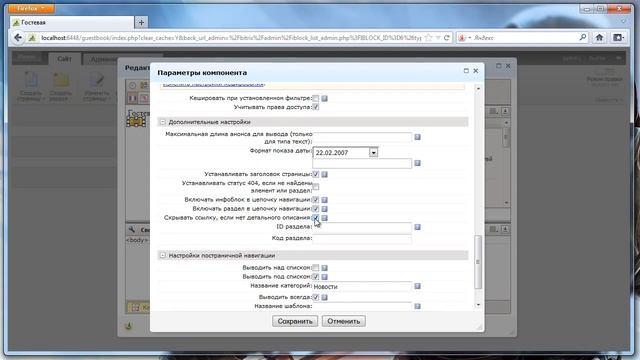Toggle 'Выводить под списком' checkbox
Image resolution: width=640 pixels, height=360 pixels.
point(316,277)
